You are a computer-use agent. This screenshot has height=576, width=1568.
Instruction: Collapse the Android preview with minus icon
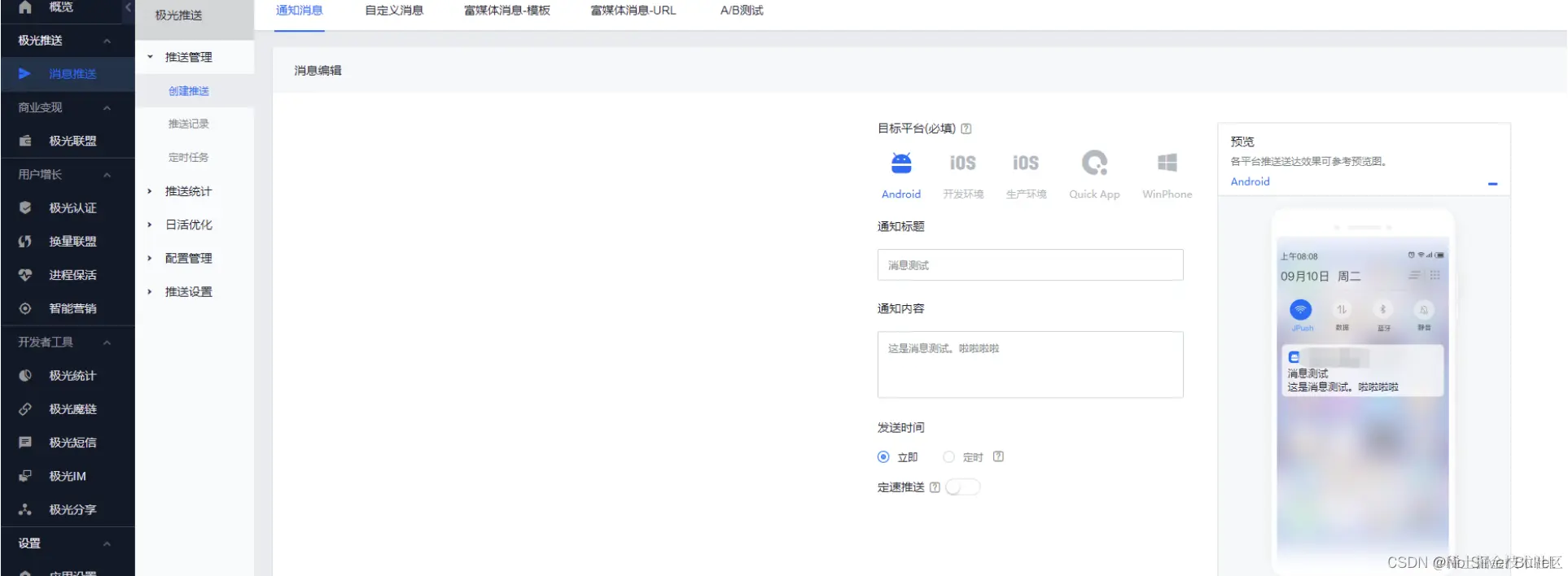(1492, 184)
